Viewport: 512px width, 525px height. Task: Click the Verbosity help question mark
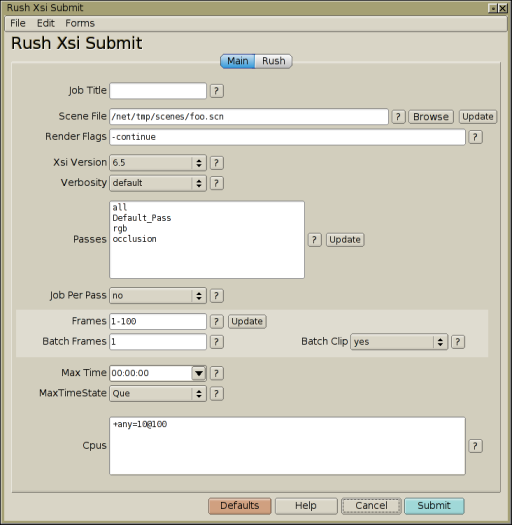(x=217, y=183)
